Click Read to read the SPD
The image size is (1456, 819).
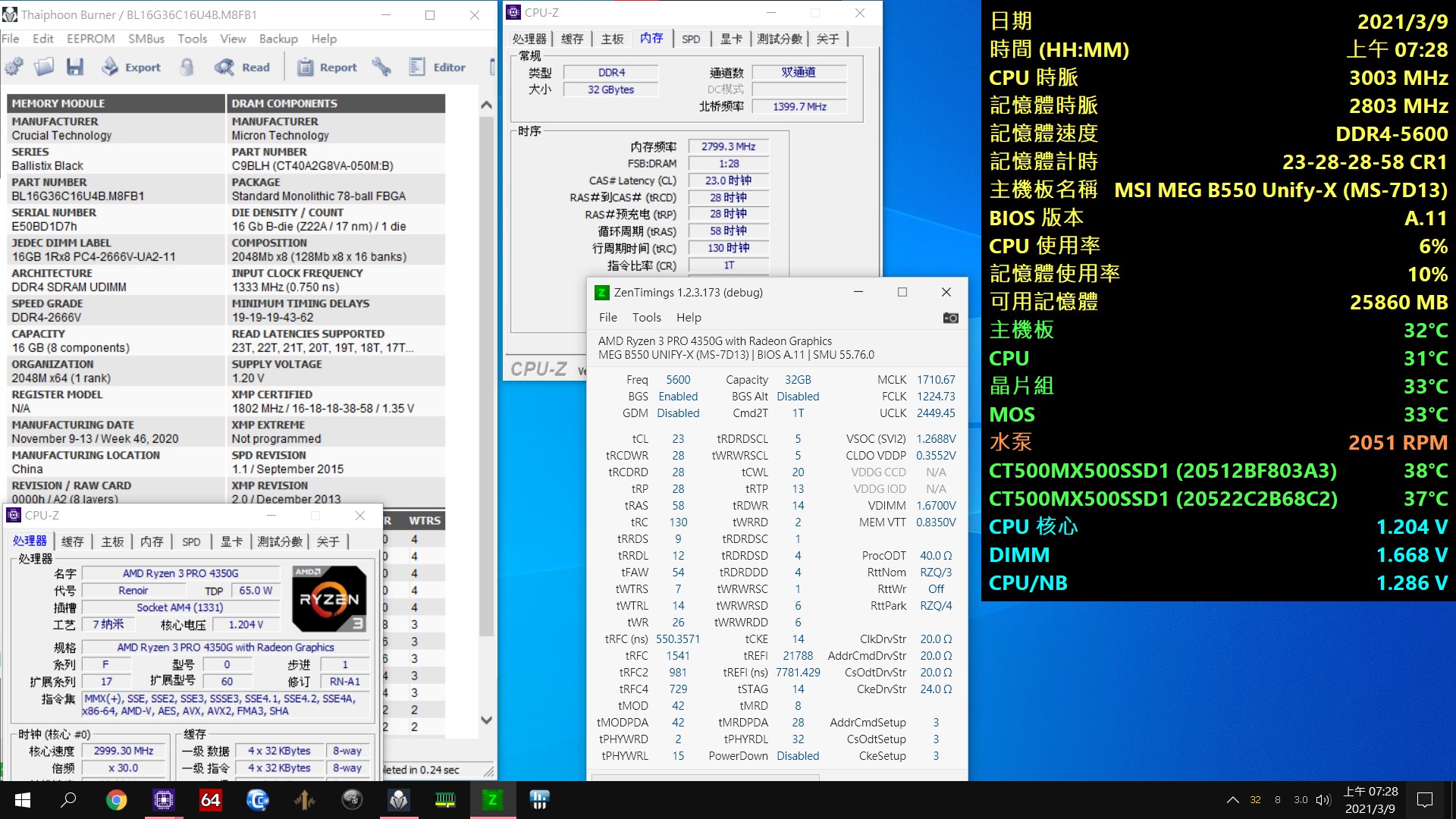(242, 67)
